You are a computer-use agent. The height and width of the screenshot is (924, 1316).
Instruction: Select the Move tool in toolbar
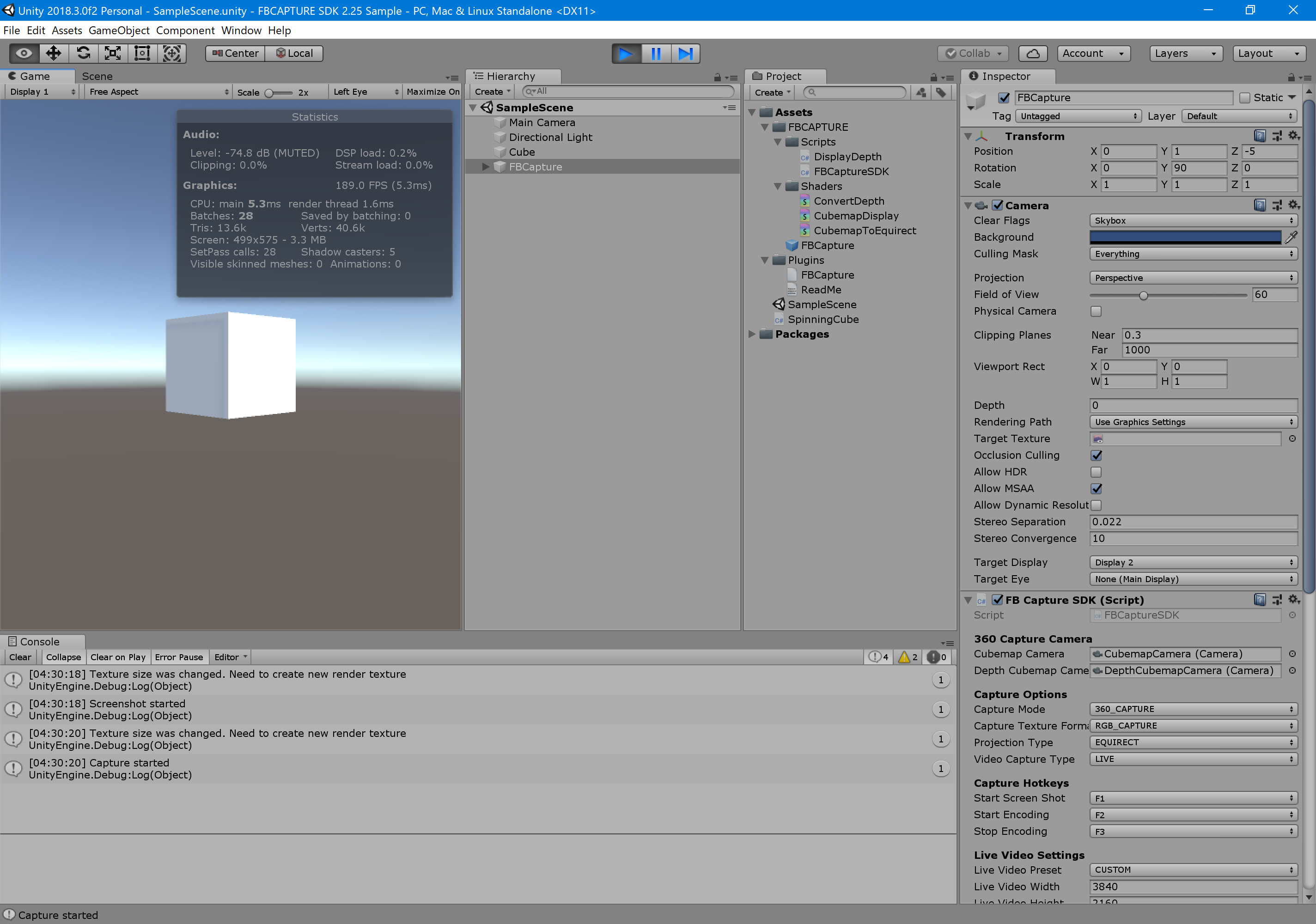click(x=53, y=53)
